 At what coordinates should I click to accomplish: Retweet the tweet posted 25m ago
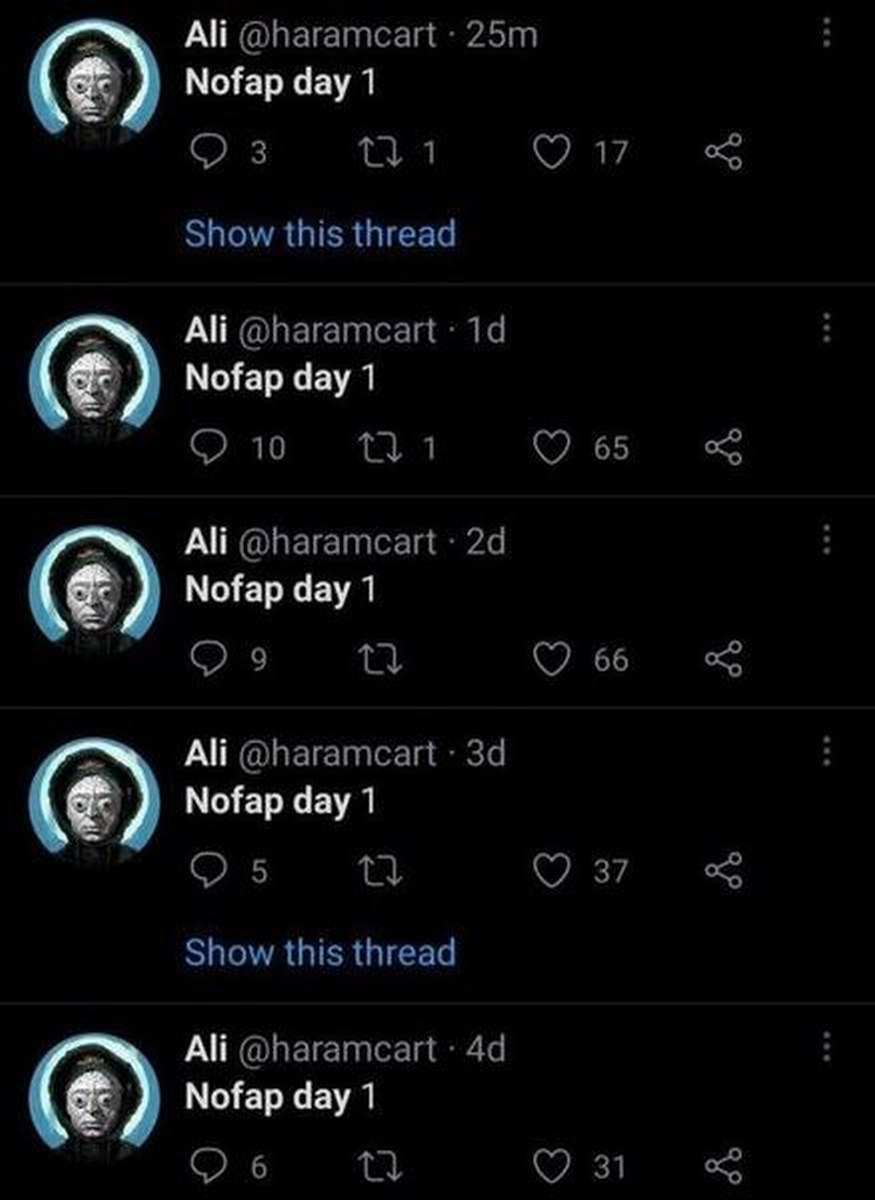(x=382, y=153)
